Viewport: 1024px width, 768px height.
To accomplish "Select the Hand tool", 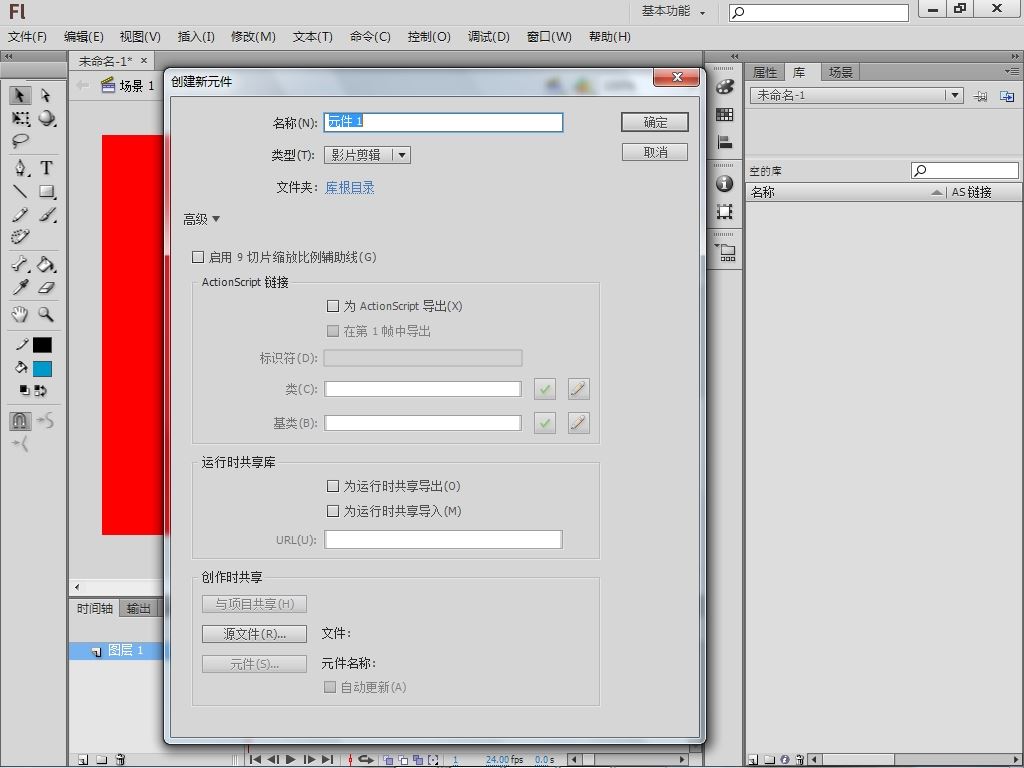I will tap(20, 314).
